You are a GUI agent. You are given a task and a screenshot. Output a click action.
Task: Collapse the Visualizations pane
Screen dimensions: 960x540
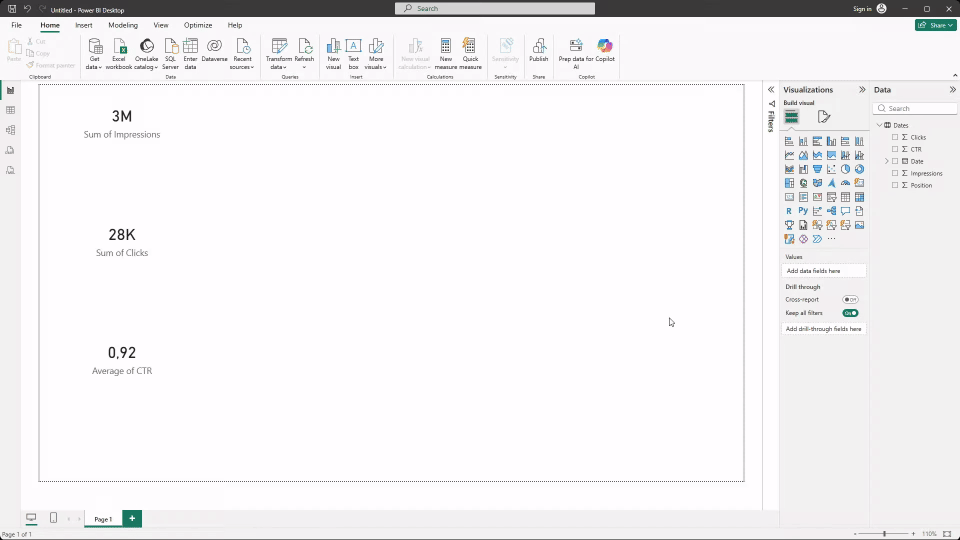coord(862,89)
